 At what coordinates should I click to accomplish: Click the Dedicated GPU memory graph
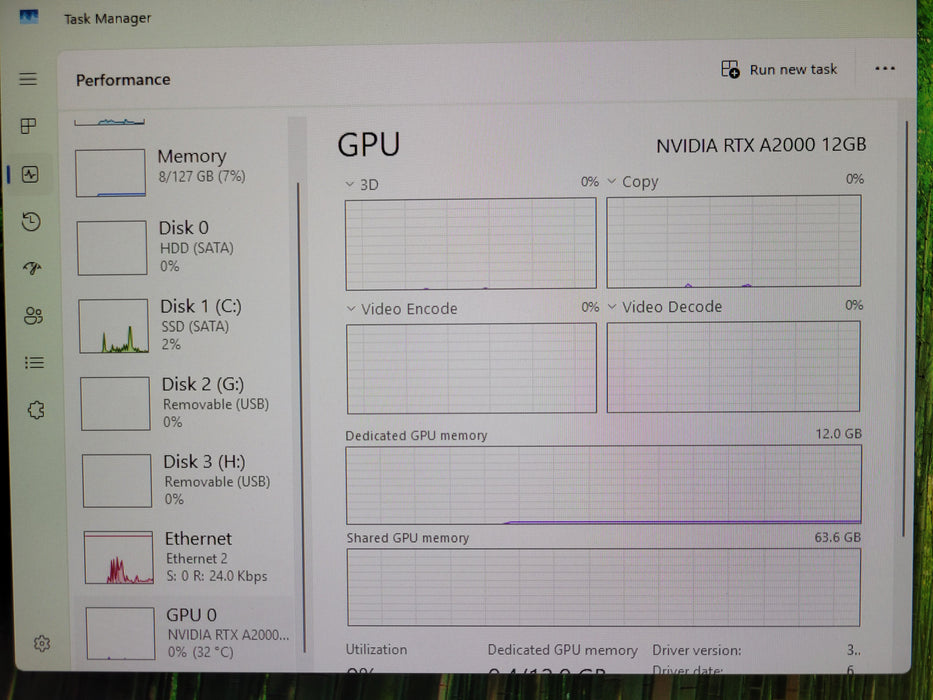click(603, 485)
